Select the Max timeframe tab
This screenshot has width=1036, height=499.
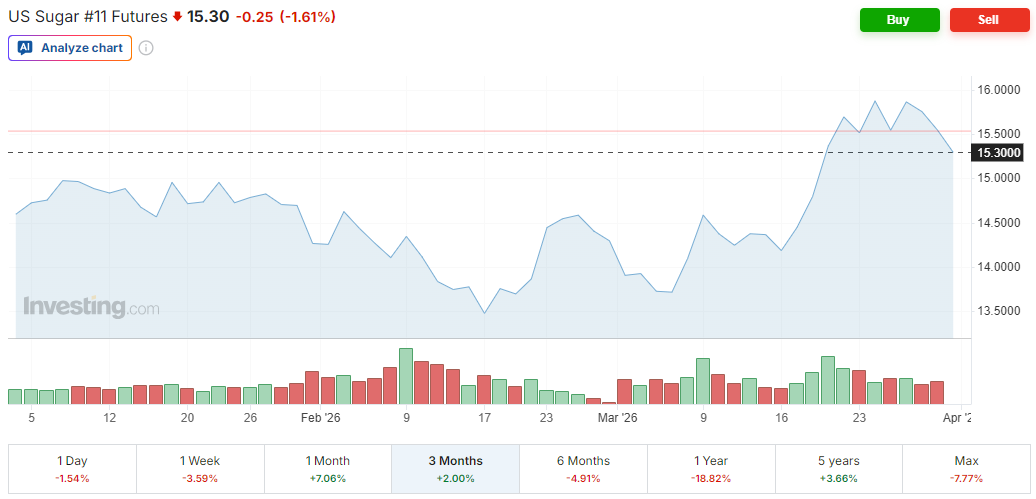pyautogui.click(x=966, y=468)
